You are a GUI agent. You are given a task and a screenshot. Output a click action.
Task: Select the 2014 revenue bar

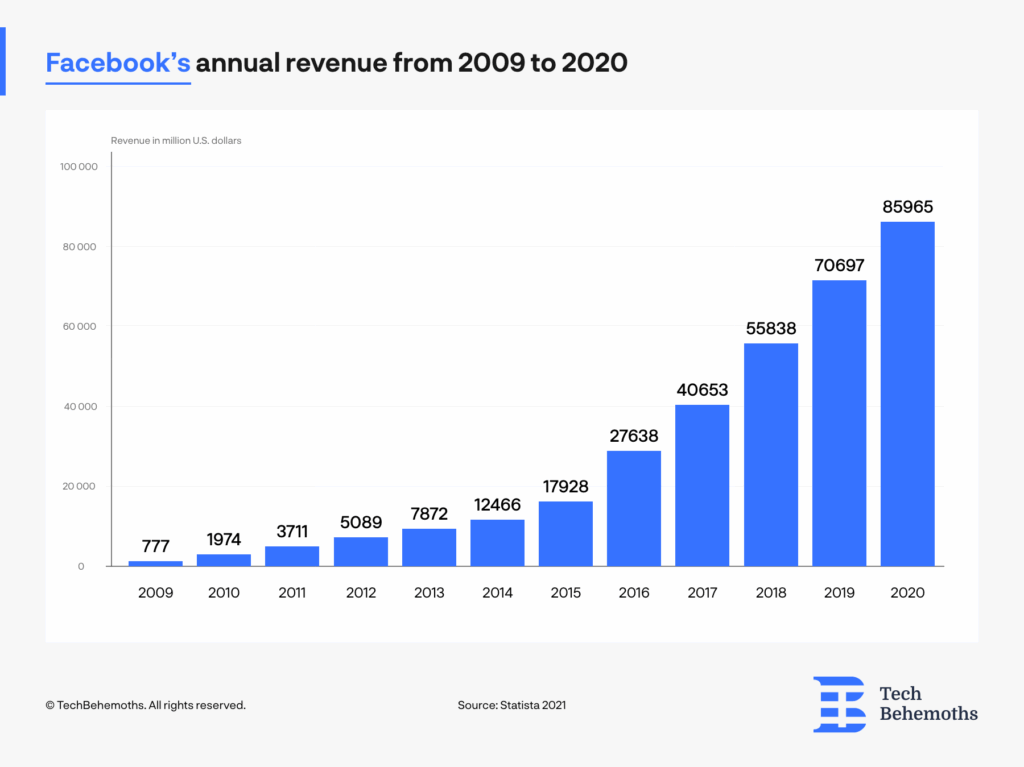497,543
